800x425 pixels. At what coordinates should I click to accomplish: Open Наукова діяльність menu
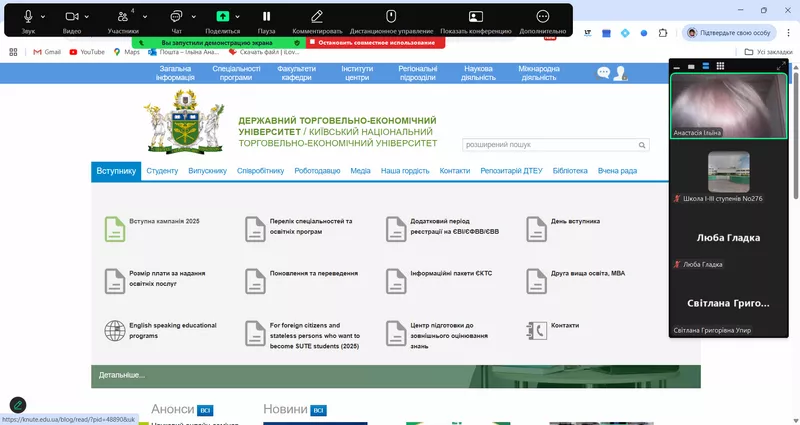pos(478,73)
